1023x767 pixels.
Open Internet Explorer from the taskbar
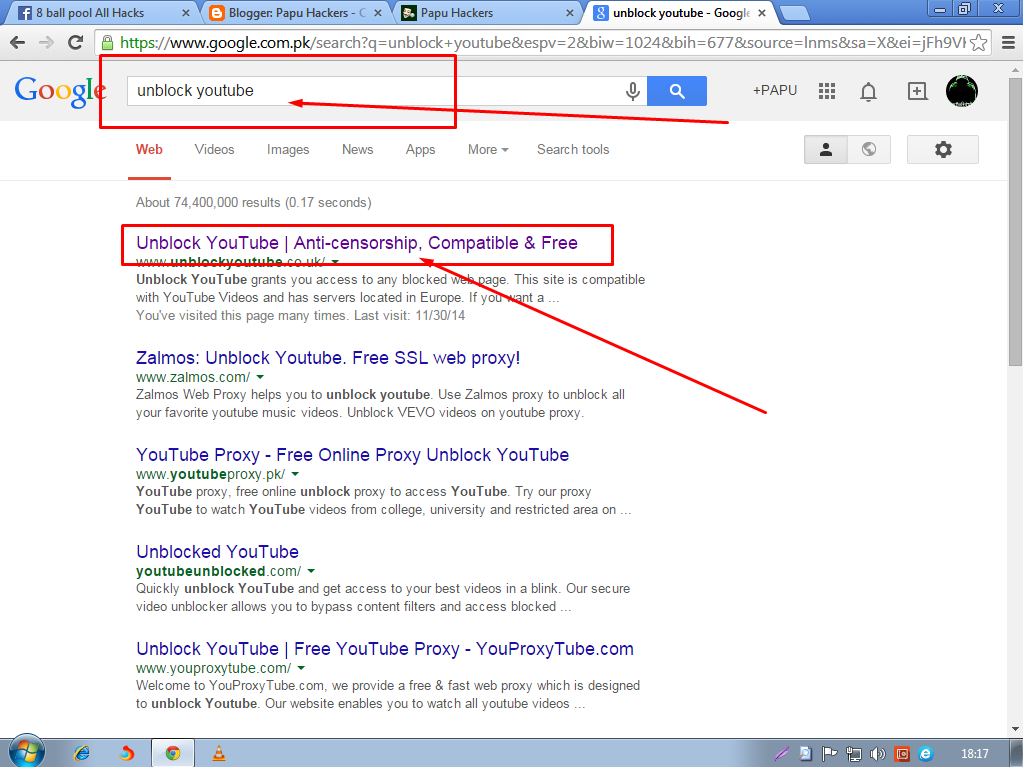(82, 753)
